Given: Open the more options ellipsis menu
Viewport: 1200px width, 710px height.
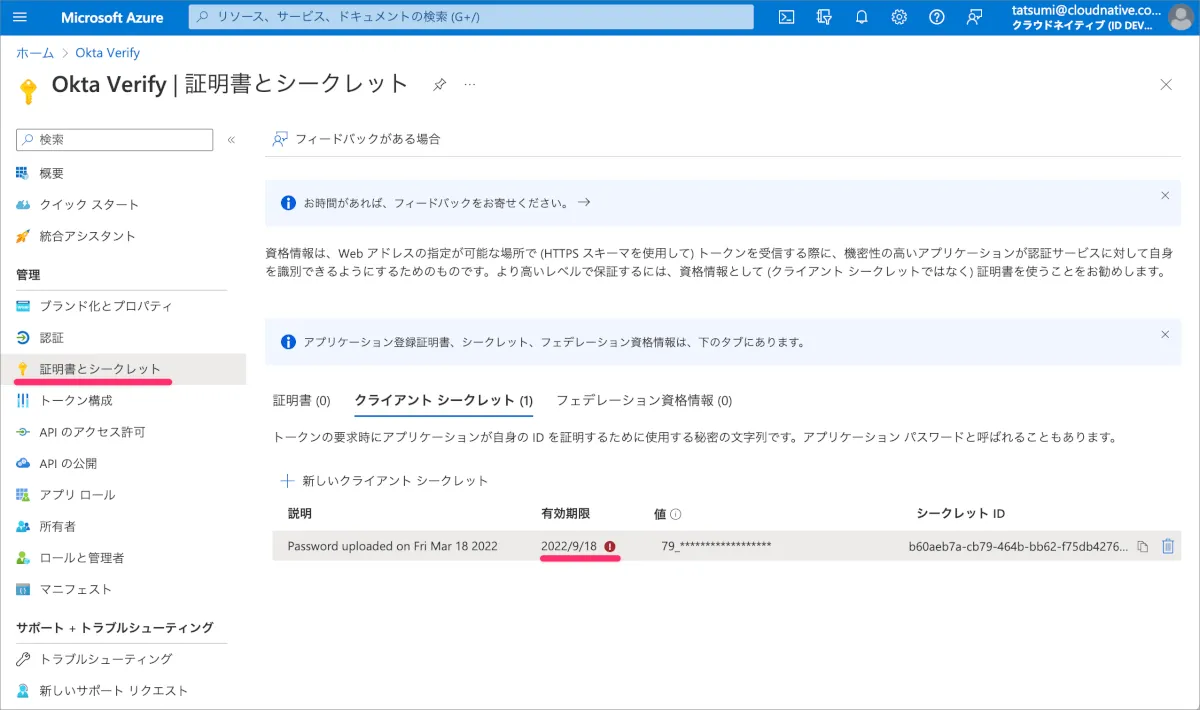Looking at the screenshot, I should 470,85.
